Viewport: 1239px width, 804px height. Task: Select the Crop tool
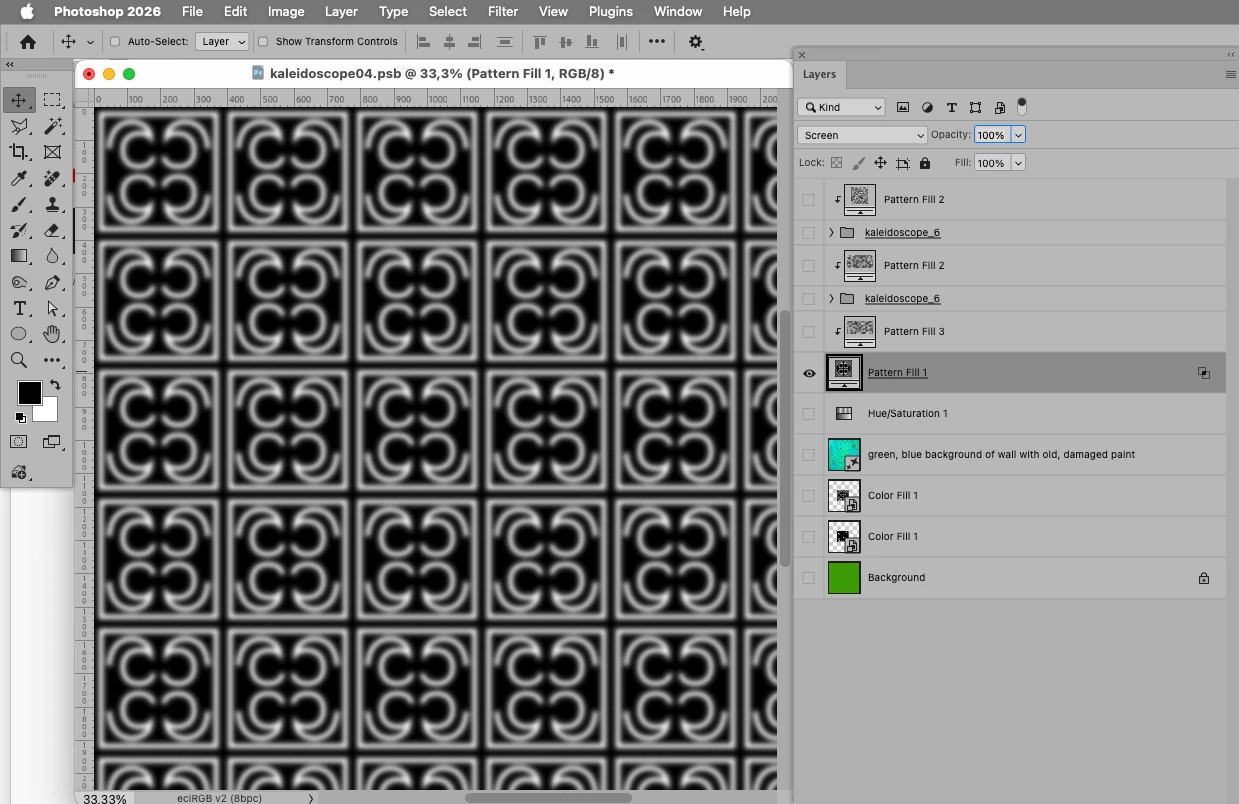coord(19,152)
